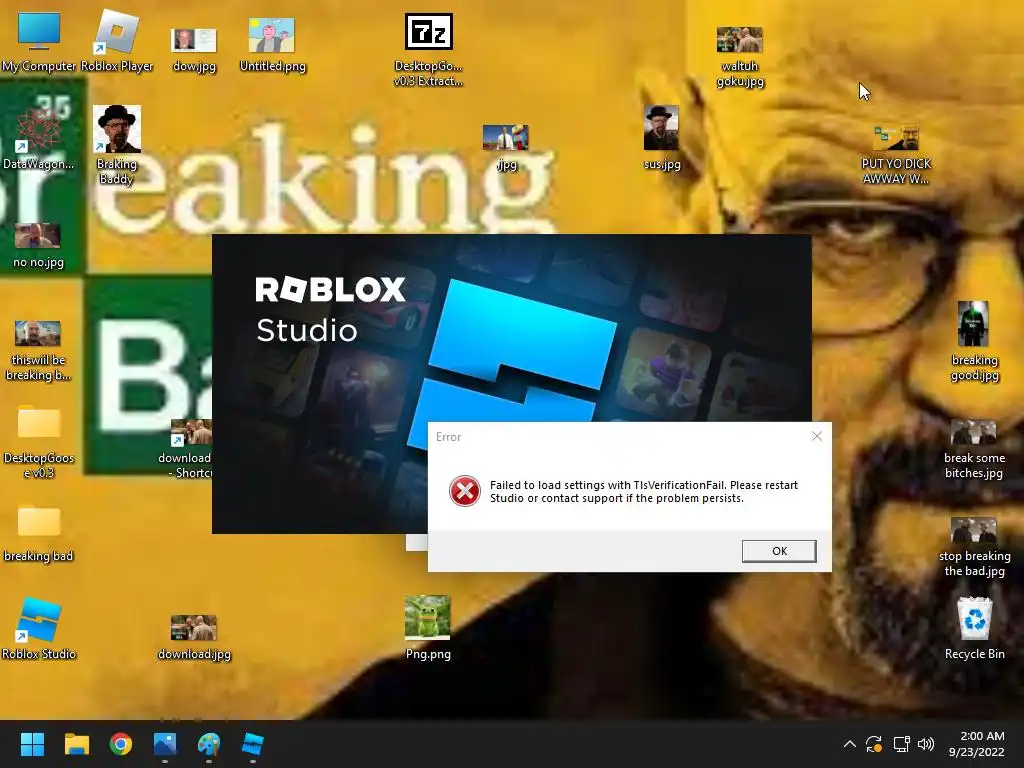The height and width of the screenshot is (768, 1024).
Task: Select the Roblox Studio desktop shortcut
Action: point(39,628)
